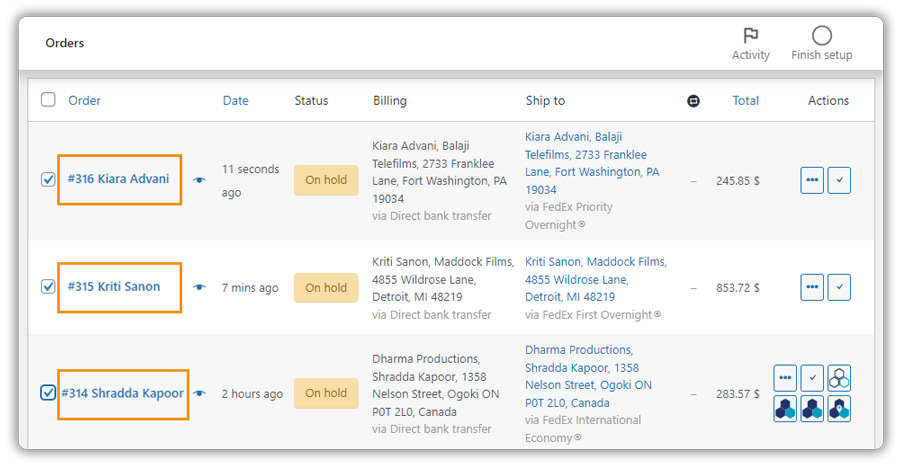Open order #315 Kriti Sanon
The width and height of the screenshot is (900, 464).
coord(114,287)
